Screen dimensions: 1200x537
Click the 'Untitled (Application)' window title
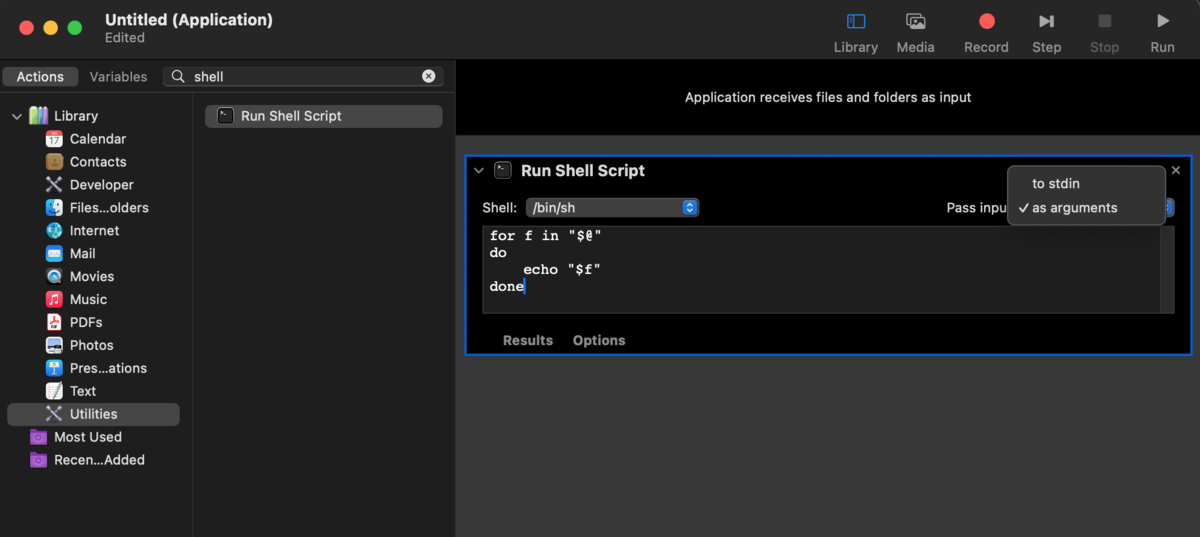(x=189, y=20)
